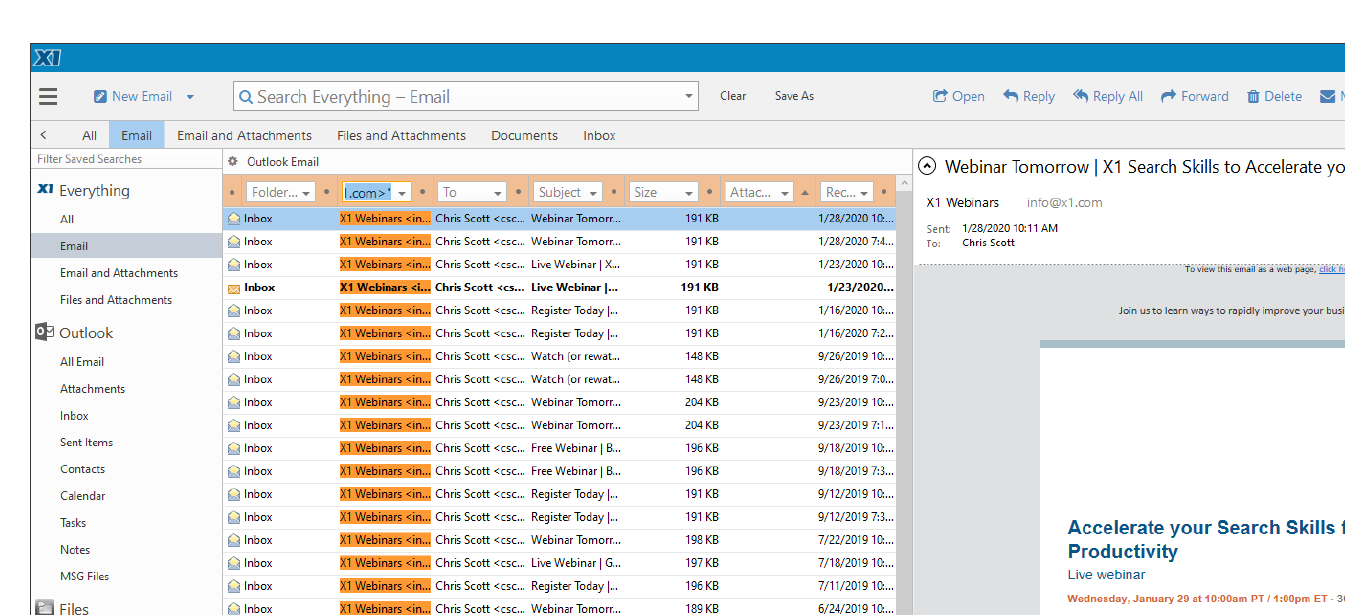Open the hamburger main menu
The image size is (1345, 615).
point(48,97)
